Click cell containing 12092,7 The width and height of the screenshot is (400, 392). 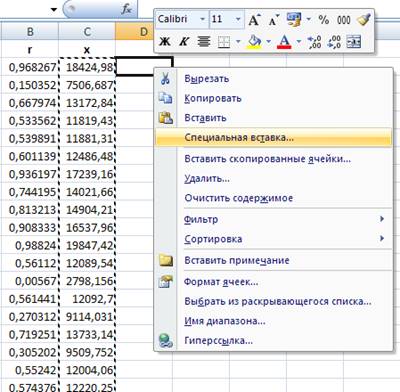(87, 299)
